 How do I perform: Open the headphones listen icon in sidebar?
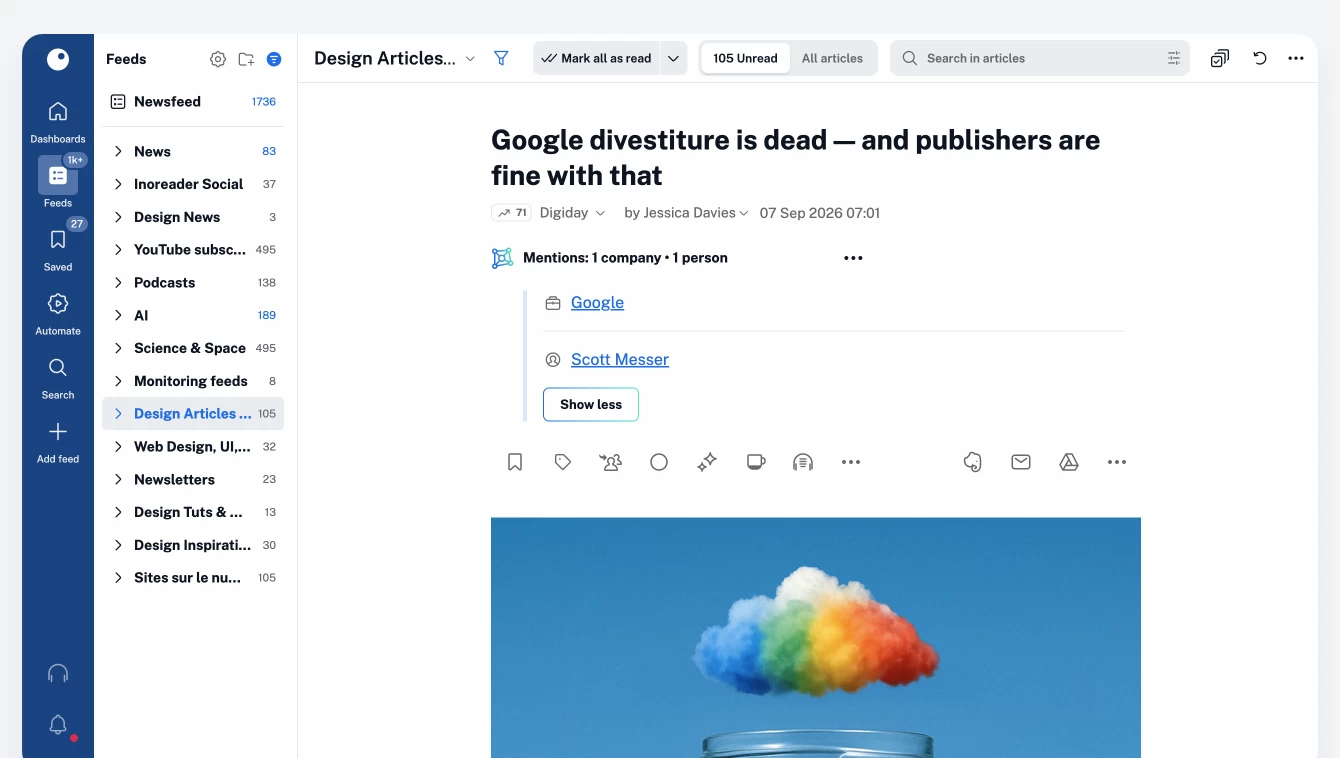coord(58,673)
